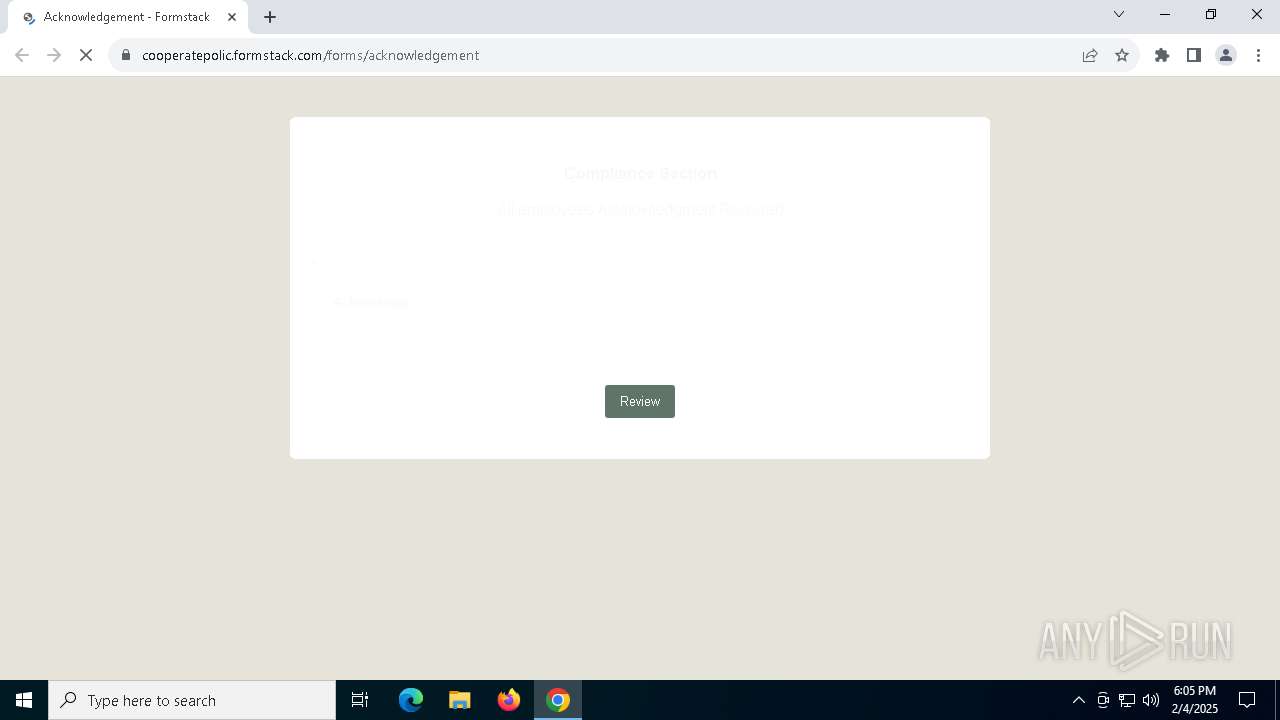
Task: Open a new browser tab
Action: coord(270,17)
